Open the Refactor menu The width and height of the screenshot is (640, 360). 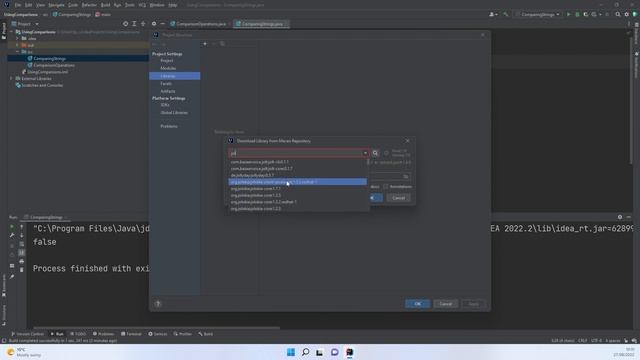point(89,5)
